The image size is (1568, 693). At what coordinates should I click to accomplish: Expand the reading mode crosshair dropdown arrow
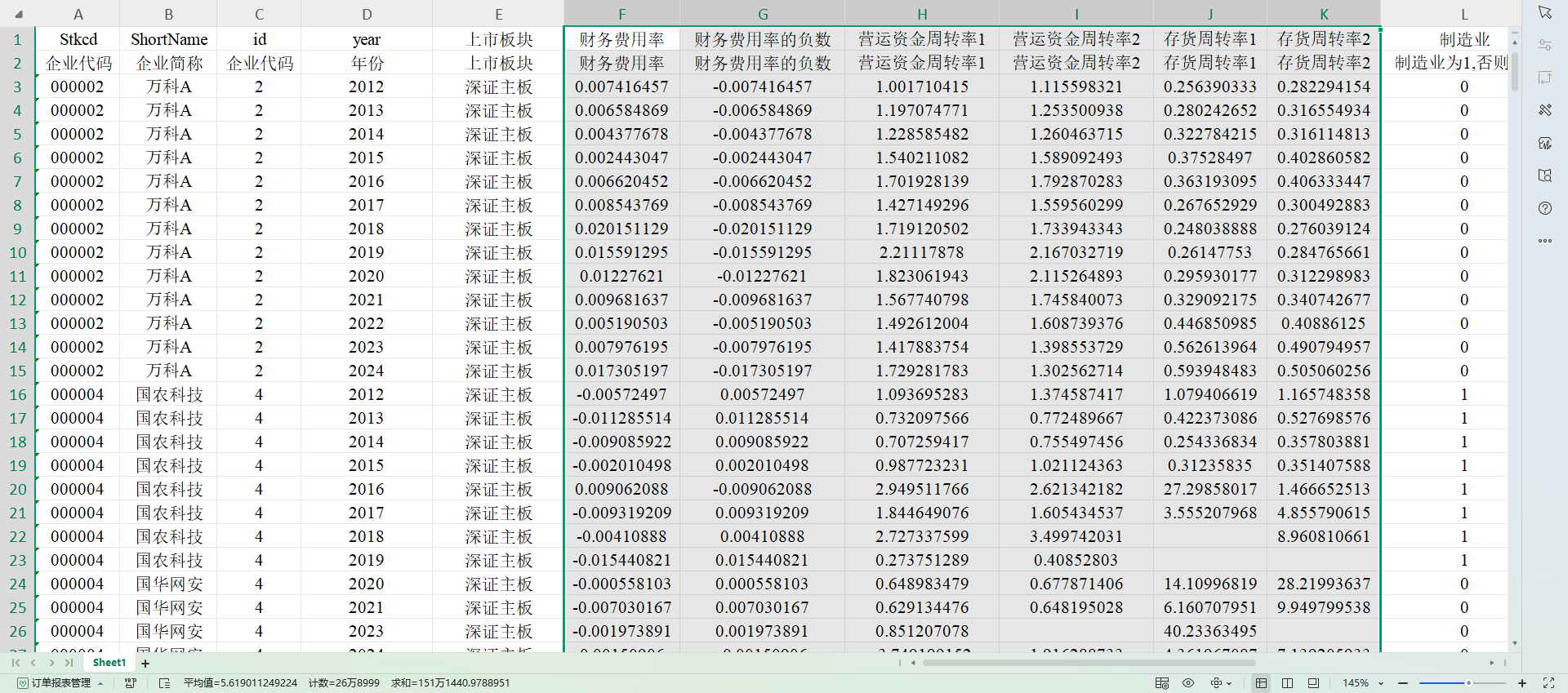pyautogui.click(x=1230, y=683)
